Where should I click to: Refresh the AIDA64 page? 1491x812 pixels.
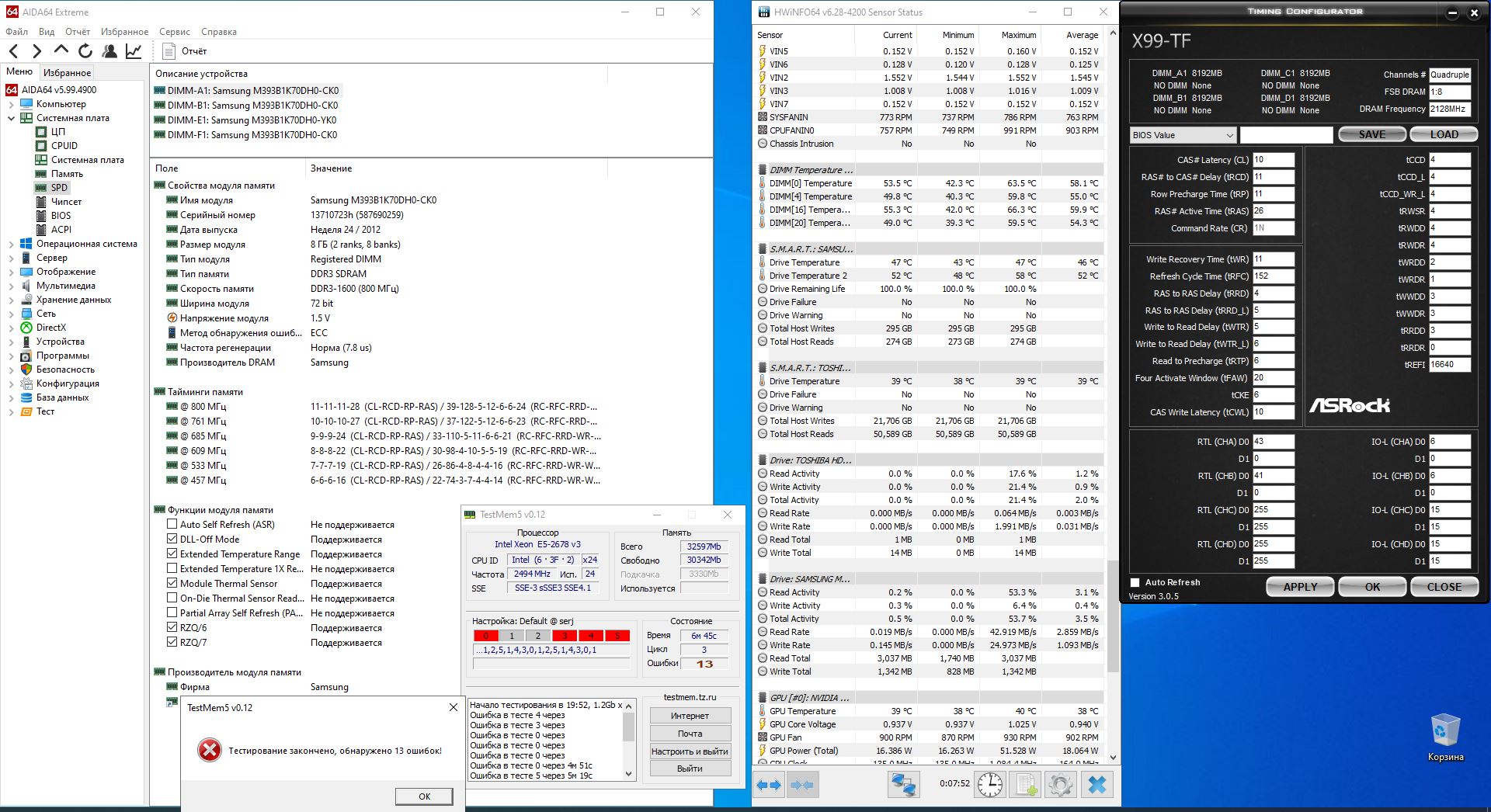(x=85, y=51)
